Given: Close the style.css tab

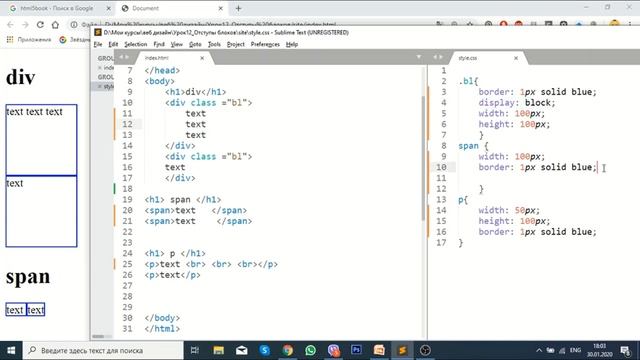Looking at the screenshot, I should [516, 58].
